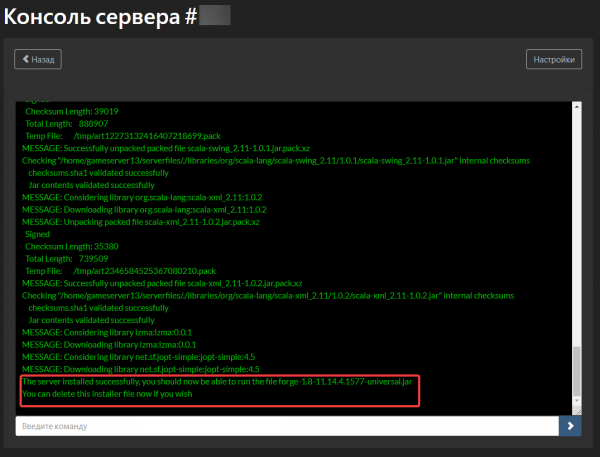
Task: Select 'The server installed successfully' line
Action: coord(217,382)
